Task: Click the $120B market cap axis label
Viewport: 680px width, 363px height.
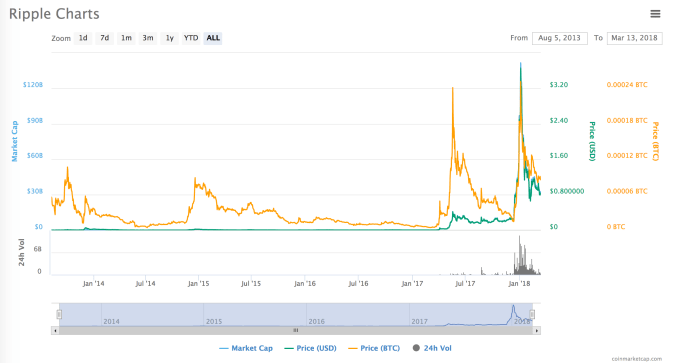Action: coord(33,85)
